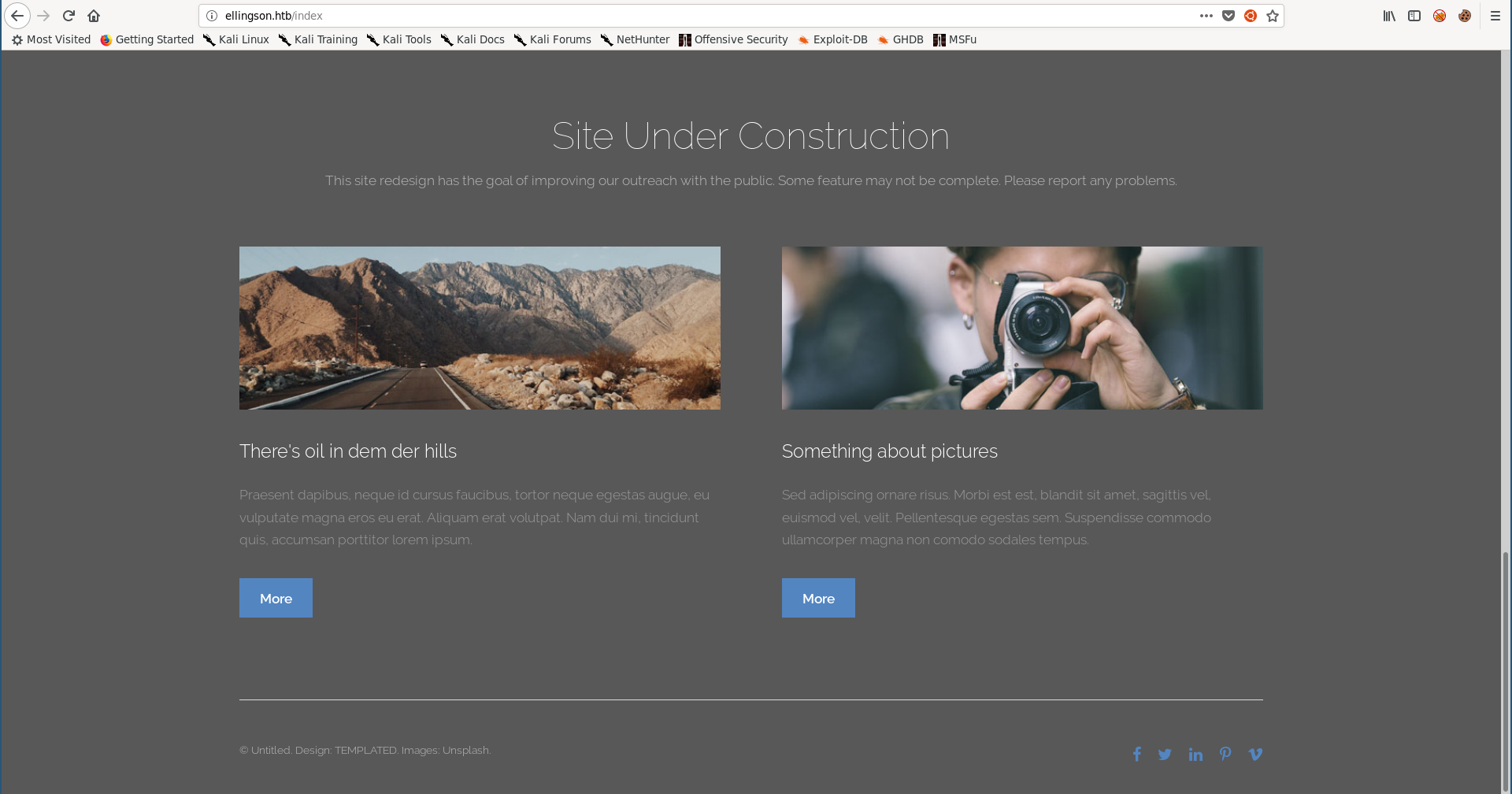Open the LinkedIn footer icon

[1195, 754]
